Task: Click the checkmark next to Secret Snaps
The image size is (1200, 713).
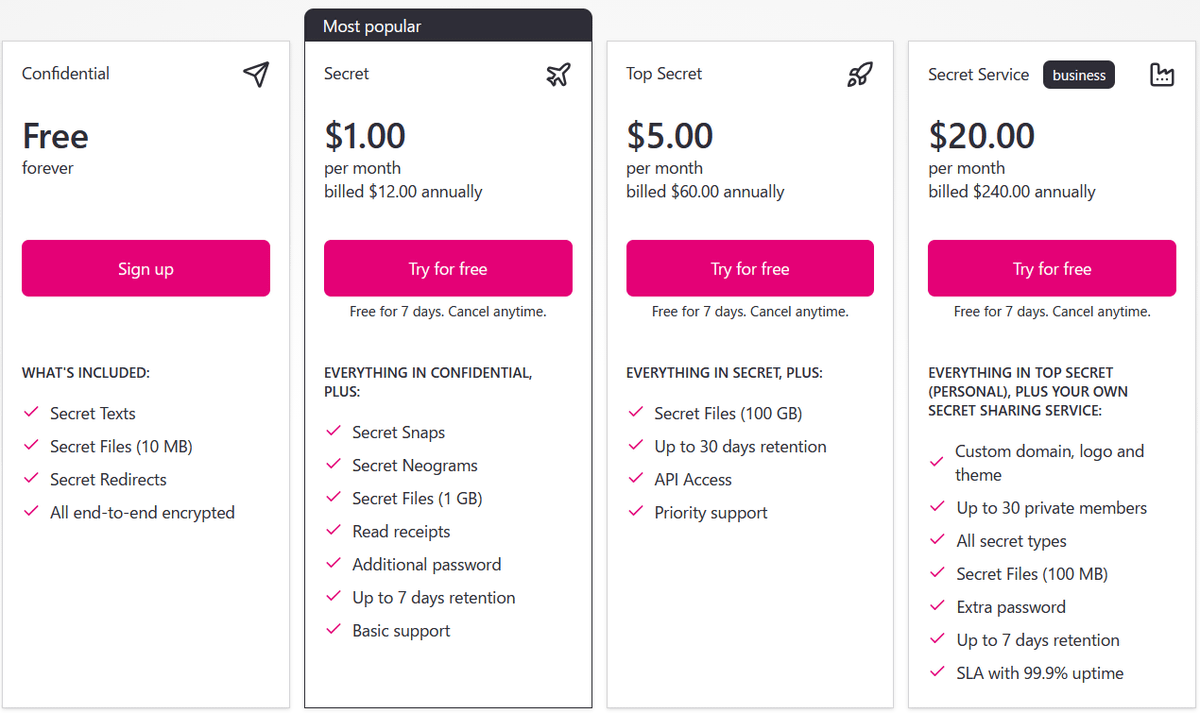Action: point(333,432)
